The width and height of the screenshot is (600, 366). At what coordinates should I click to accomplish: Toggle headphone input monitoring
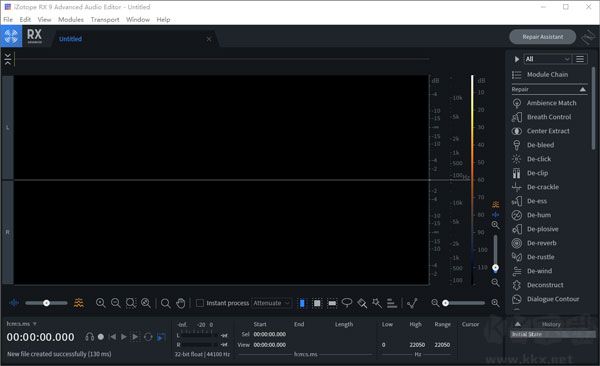(x=90, y=337)
